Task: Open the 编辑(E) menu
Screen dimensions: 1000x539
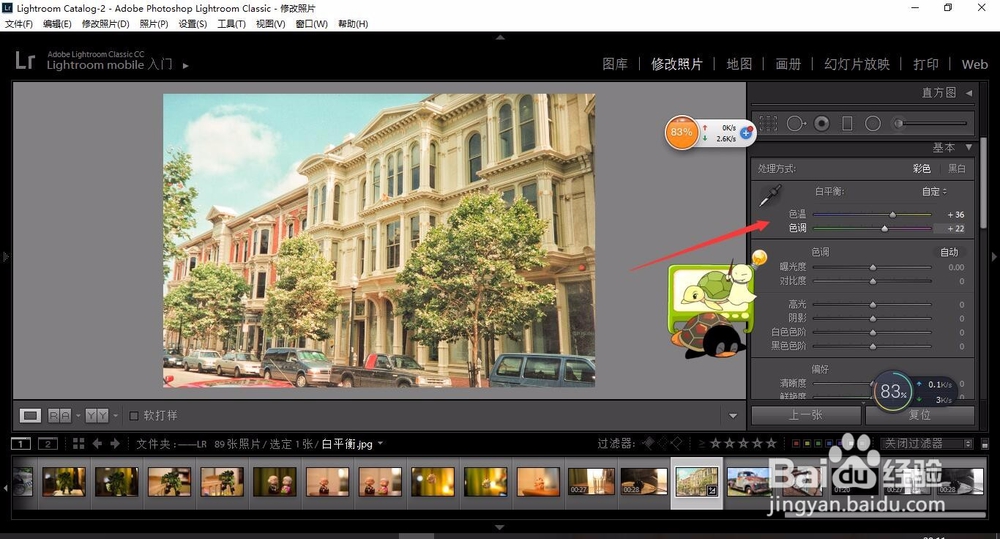Action: [57, 24]
